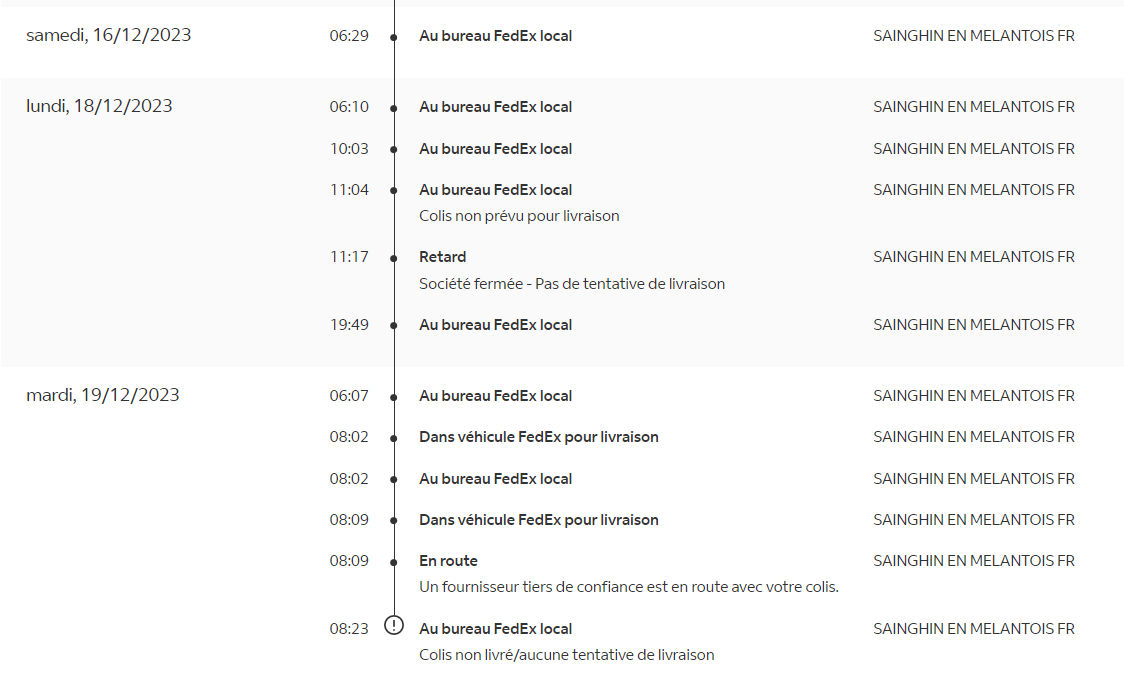Click the timeline dot for Saturday's 06:29 entry
The image size is (1124, 675).
[x=395, y=37]
